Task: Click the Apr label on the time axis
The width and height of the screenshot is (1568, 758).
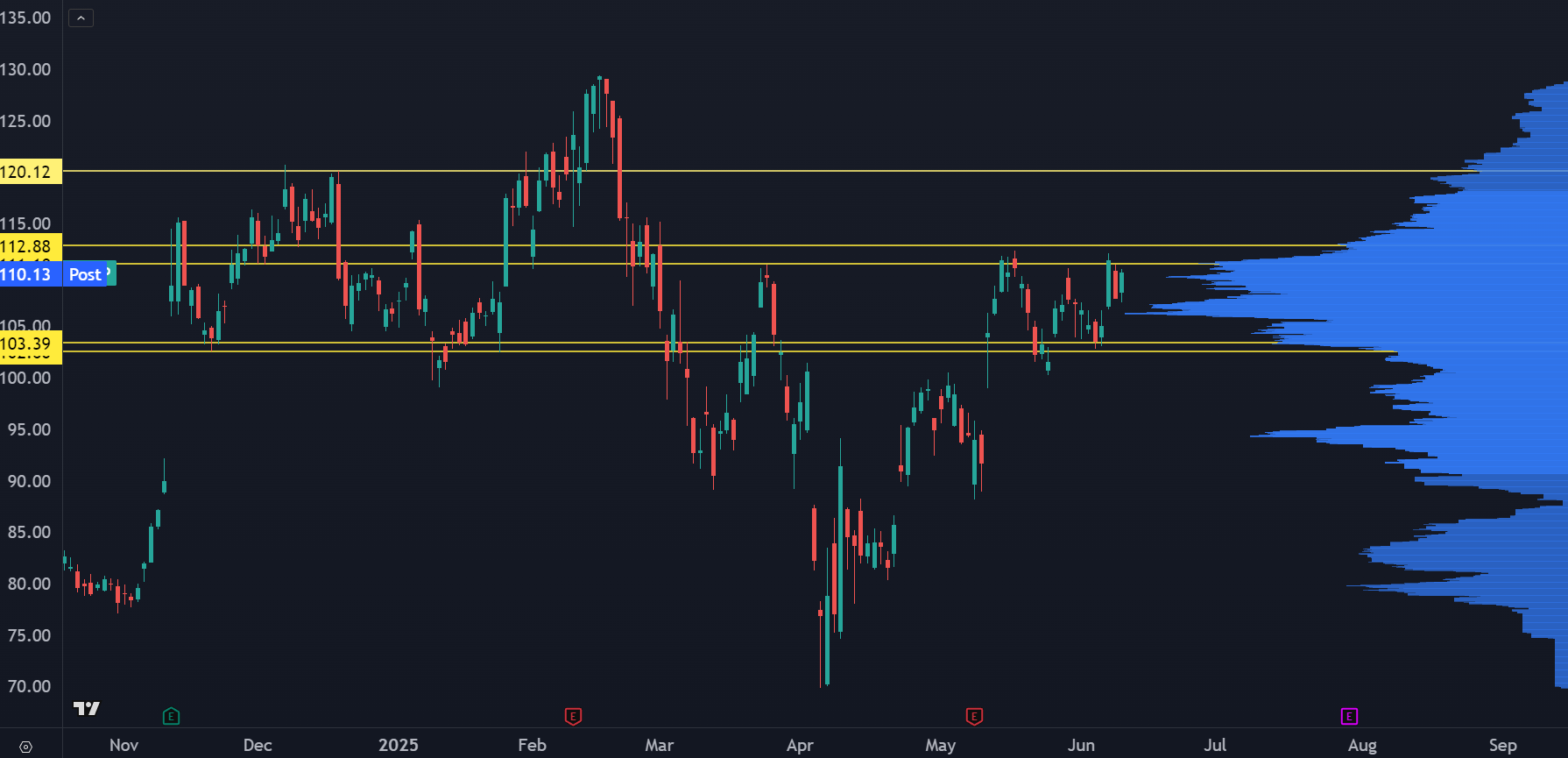Action: tap(800, 745)
